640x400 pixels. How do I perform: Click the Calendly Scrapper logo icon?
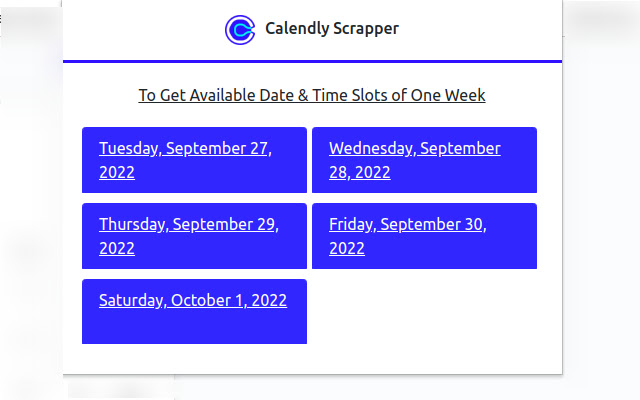click(x=241, y=30)
